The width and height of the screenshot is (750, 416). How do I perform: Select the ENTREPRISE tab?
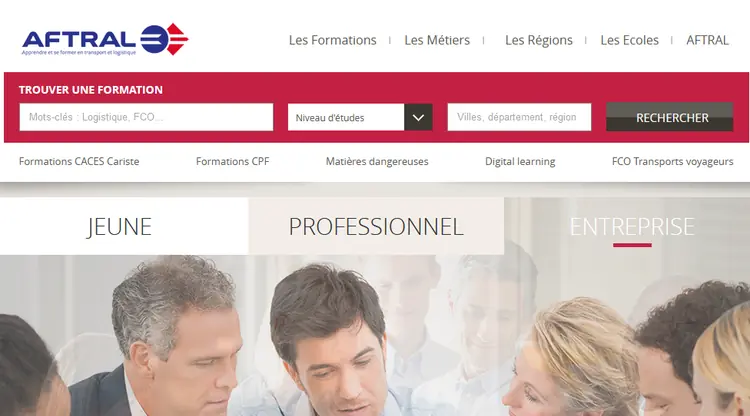point(632,226)
